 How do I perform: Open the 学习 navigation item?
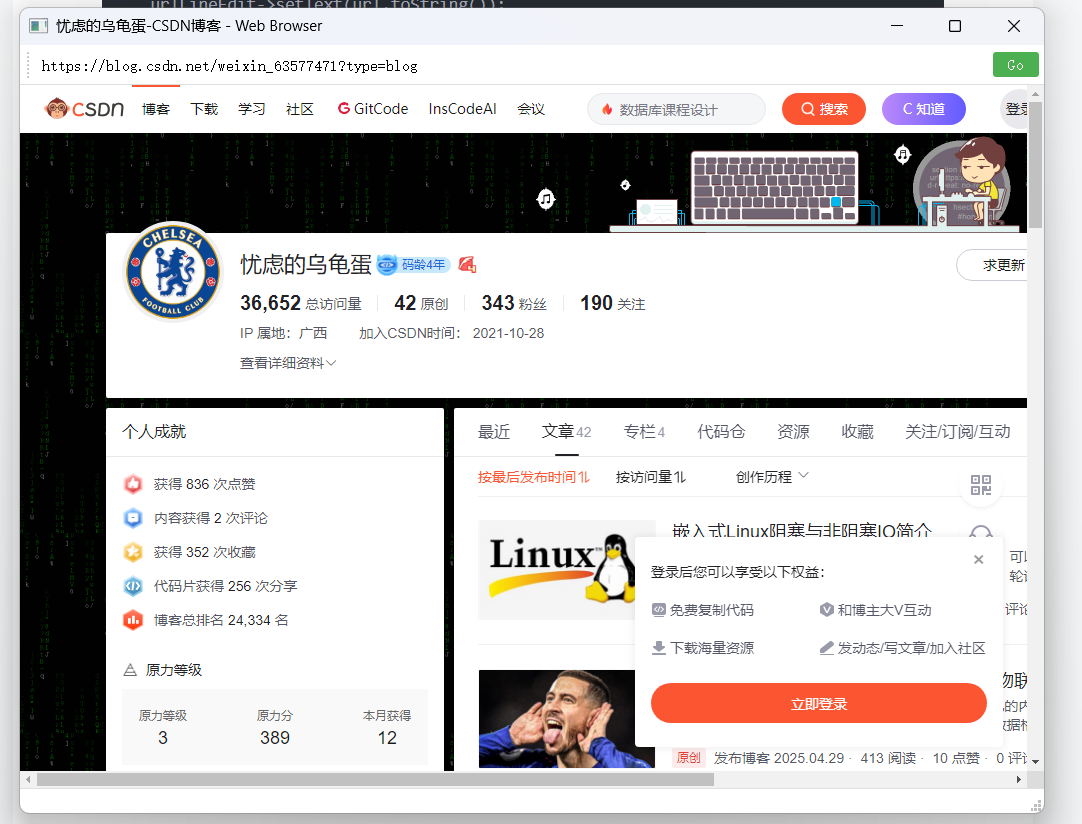coord(252,109)
